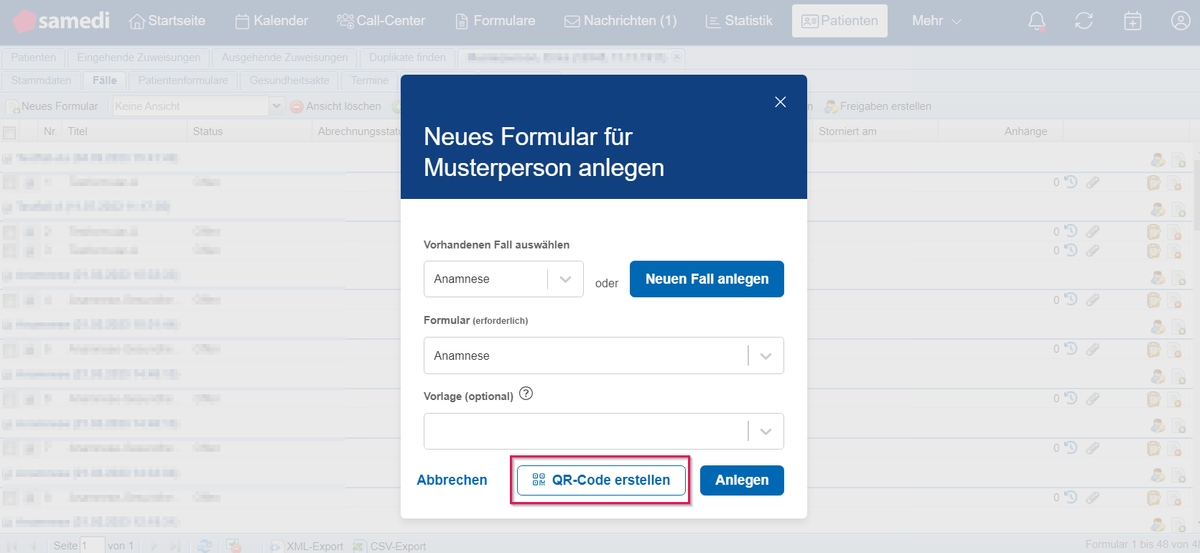This screenshot has height=553, width=1200.
Task: Click the Neuen Fall anlegen button
Action: point(706,279)
